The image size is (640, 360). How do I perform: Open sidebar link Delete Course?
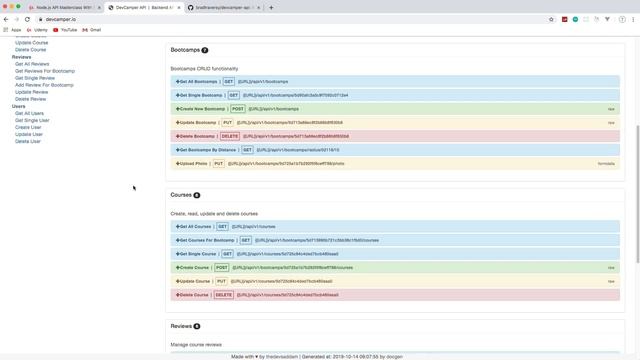click(x=31, y=50)
